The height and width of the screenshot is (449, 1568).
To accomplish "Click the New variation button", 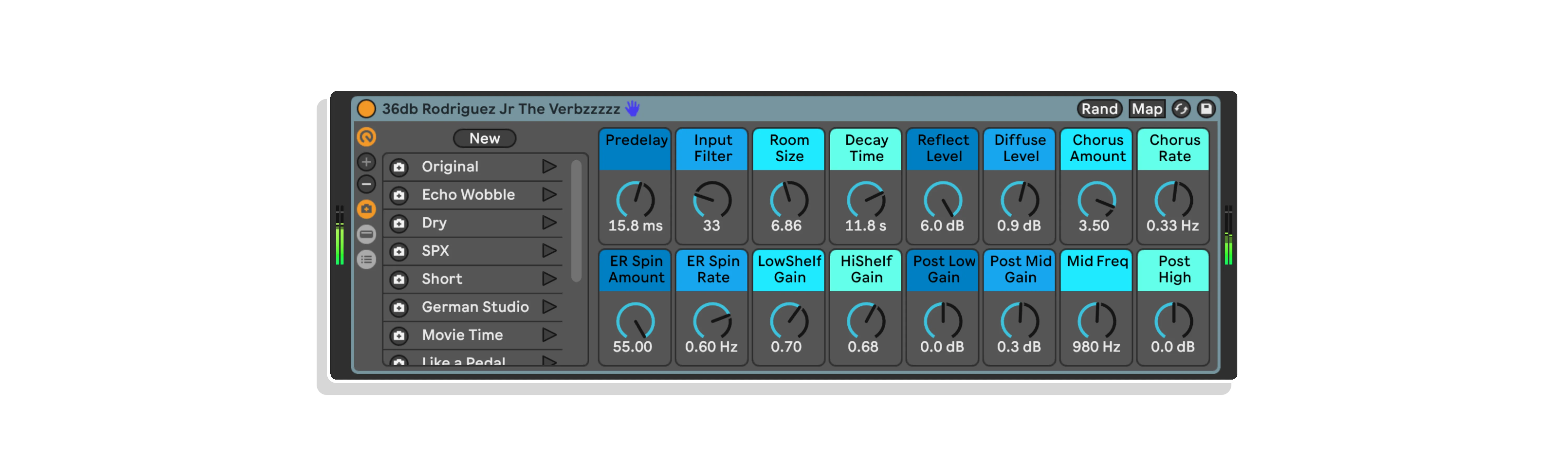I will pyautogui.click(x=485, y=139).
